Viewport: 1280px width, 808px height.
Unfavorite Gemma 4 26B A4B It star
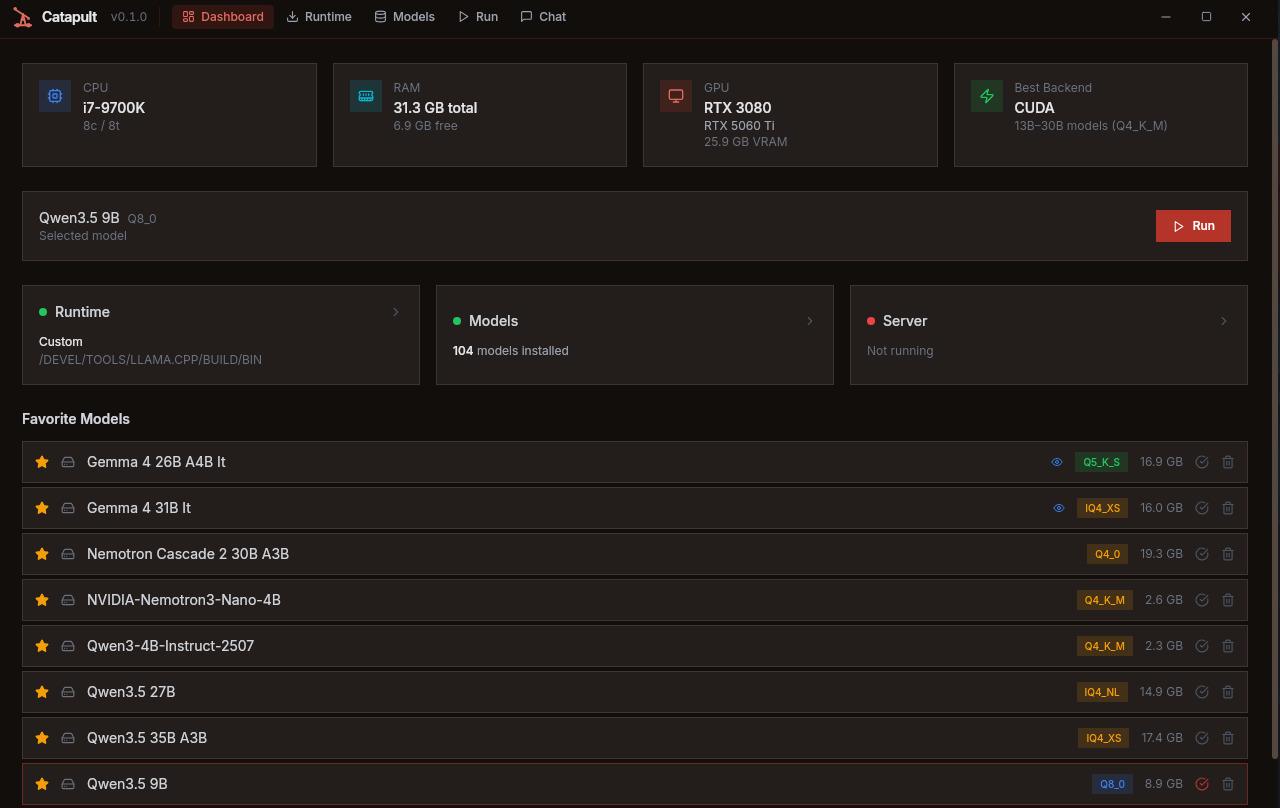point(42,462)
